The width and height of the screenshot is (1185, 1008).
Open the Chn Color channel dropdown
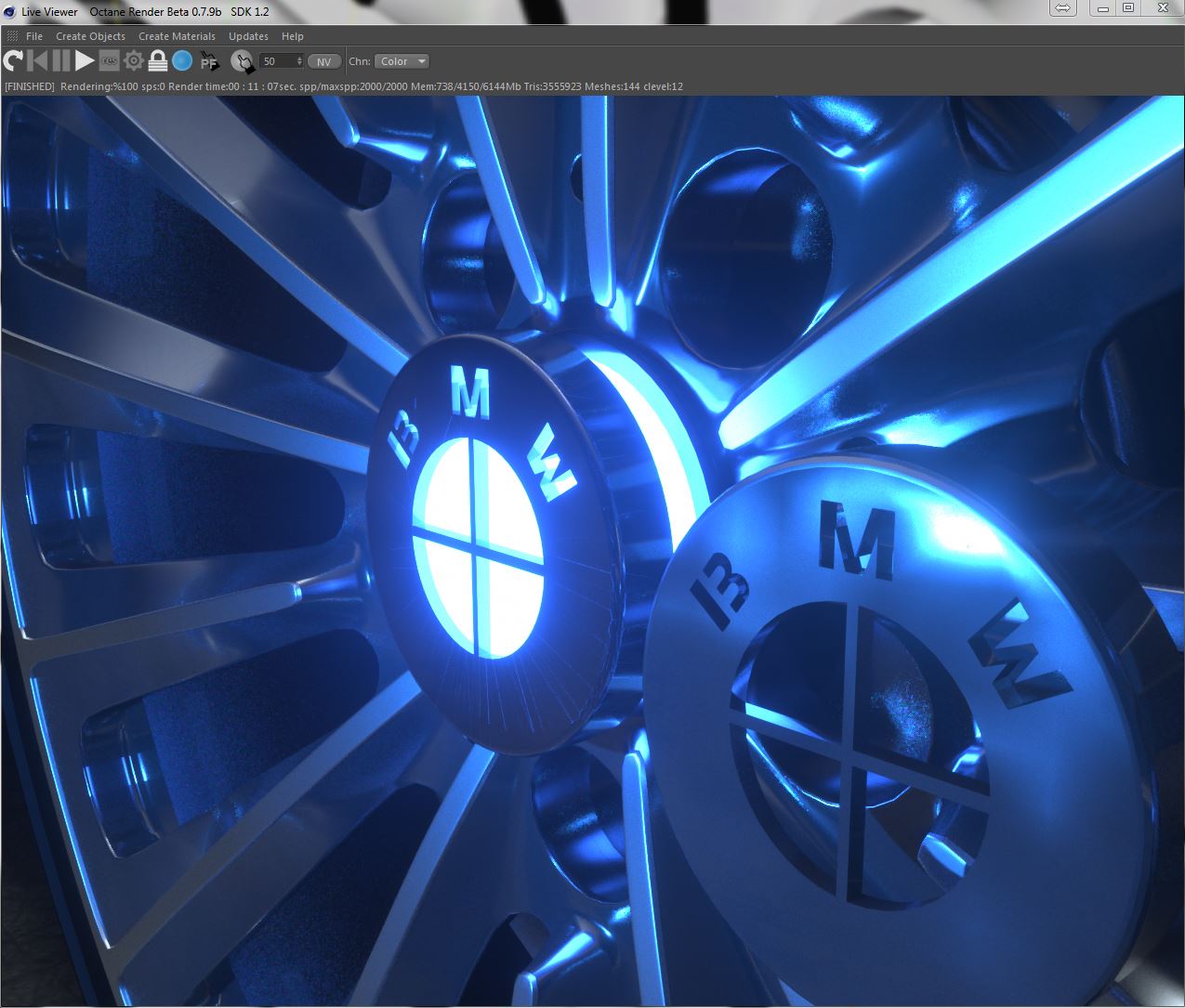coord(402,61)
